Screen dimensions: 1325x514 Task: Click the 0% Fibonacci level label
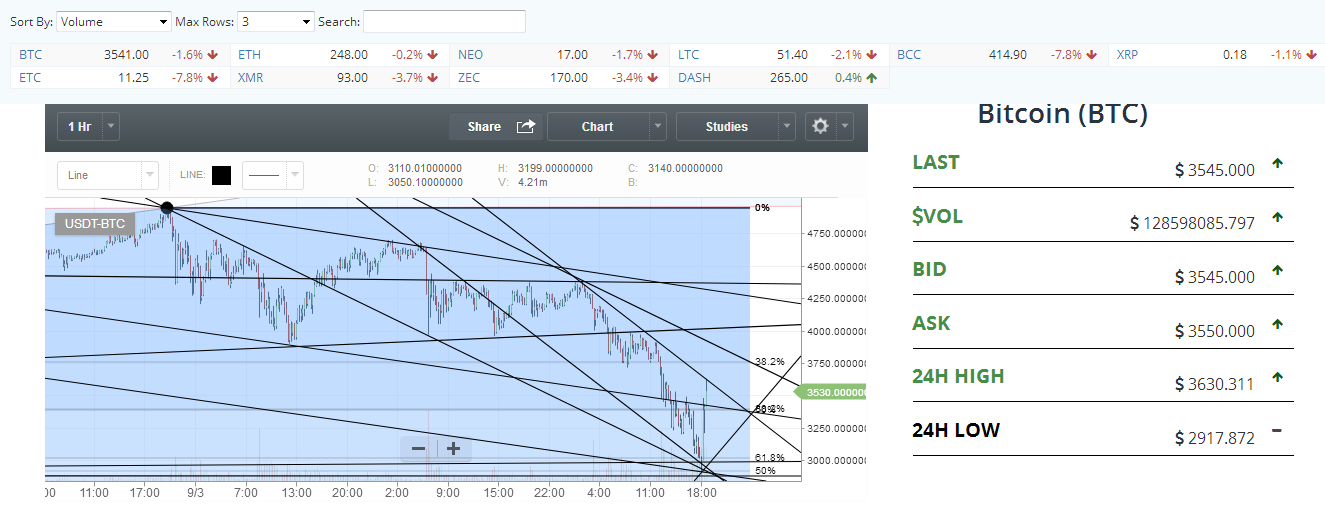click(762, 207)
